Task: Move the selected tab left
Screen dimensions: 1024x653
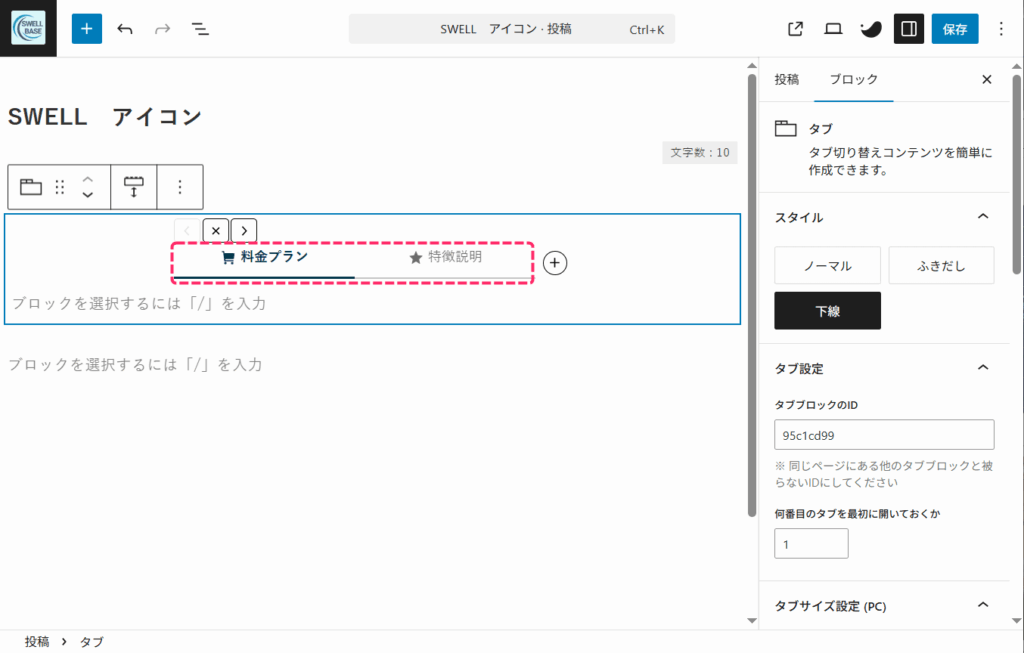Action: (x=187, y=231)
